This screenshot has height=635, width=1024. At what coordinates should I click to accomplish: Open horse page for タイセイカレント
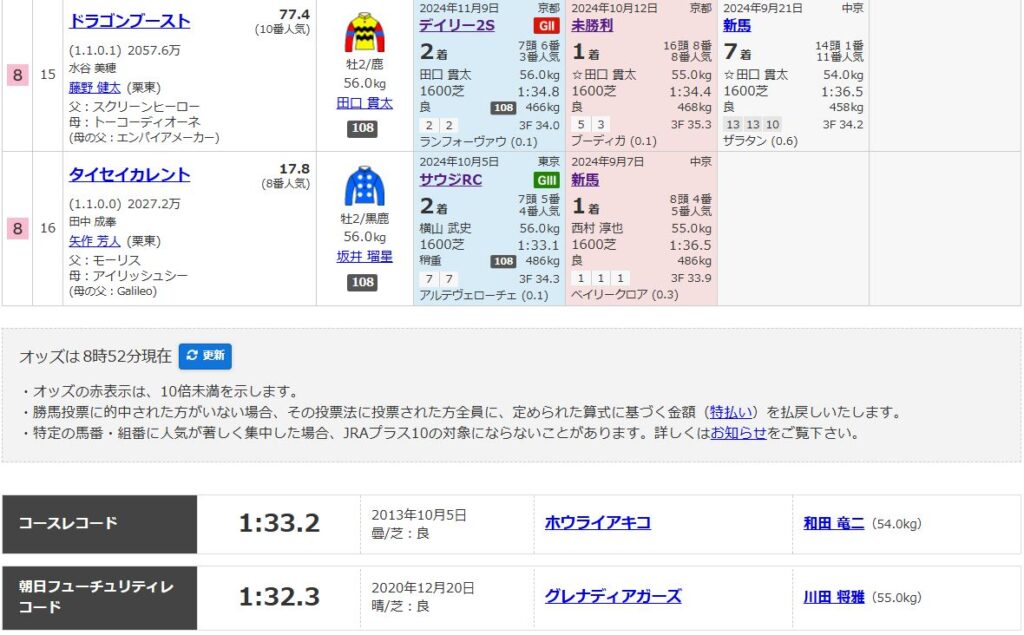point(129,174)
